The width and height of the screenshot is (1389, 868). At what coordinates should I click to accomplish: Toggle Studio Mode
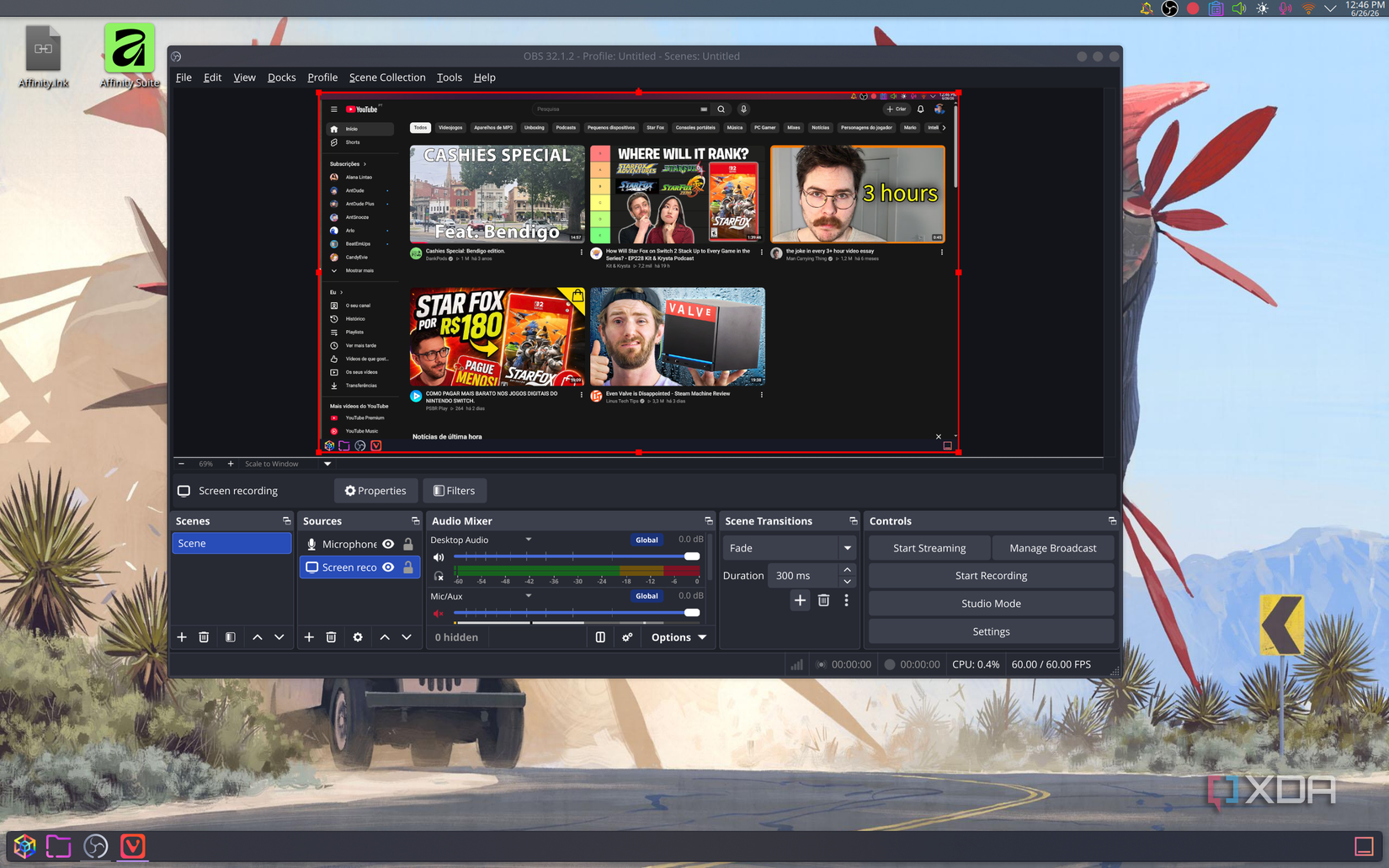pos(991,604)
